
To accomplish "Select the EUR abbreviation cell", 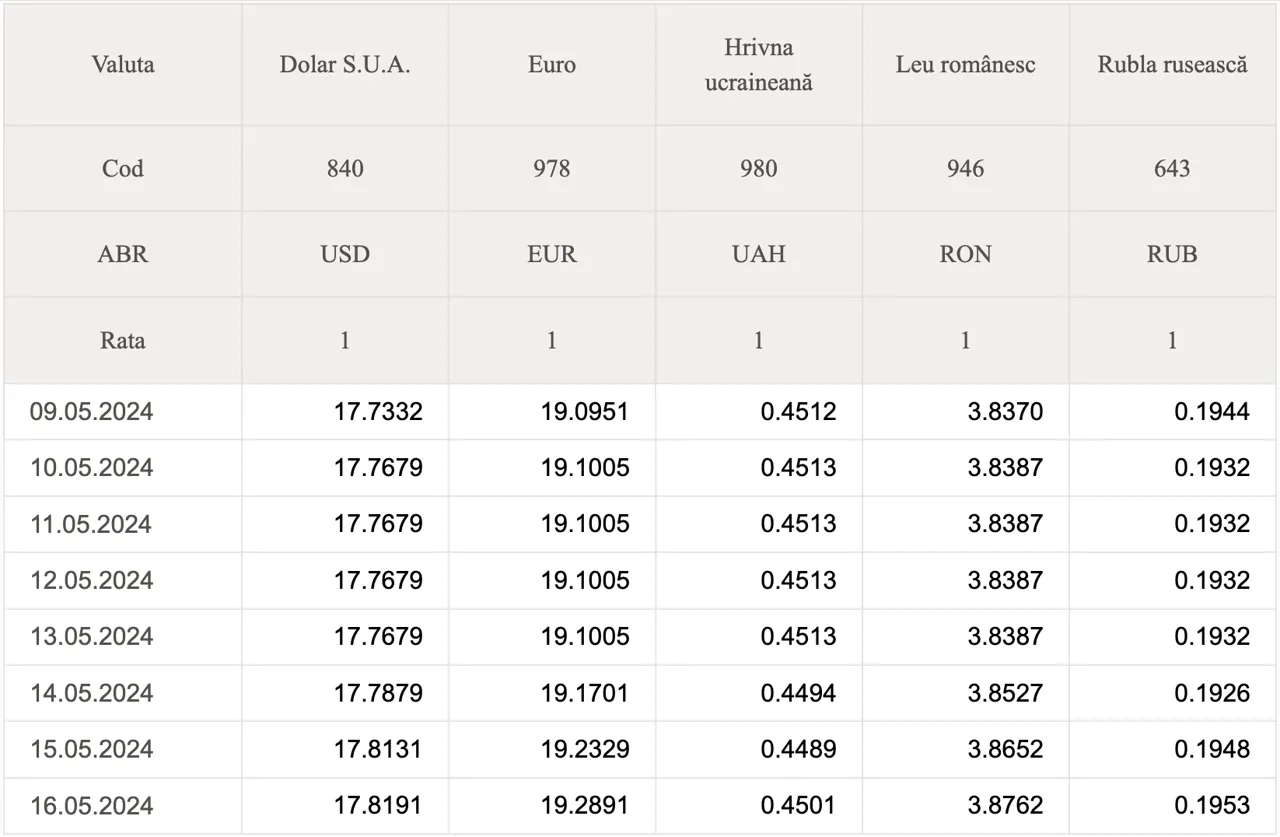I will click(x=552, y=254).
